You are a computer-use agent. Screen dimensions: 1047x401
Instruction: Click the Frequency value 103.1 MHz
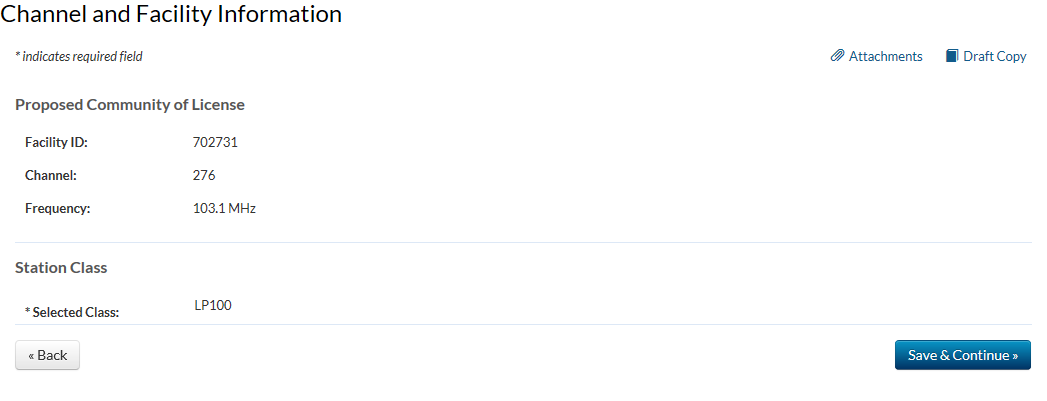coord(224,208)
